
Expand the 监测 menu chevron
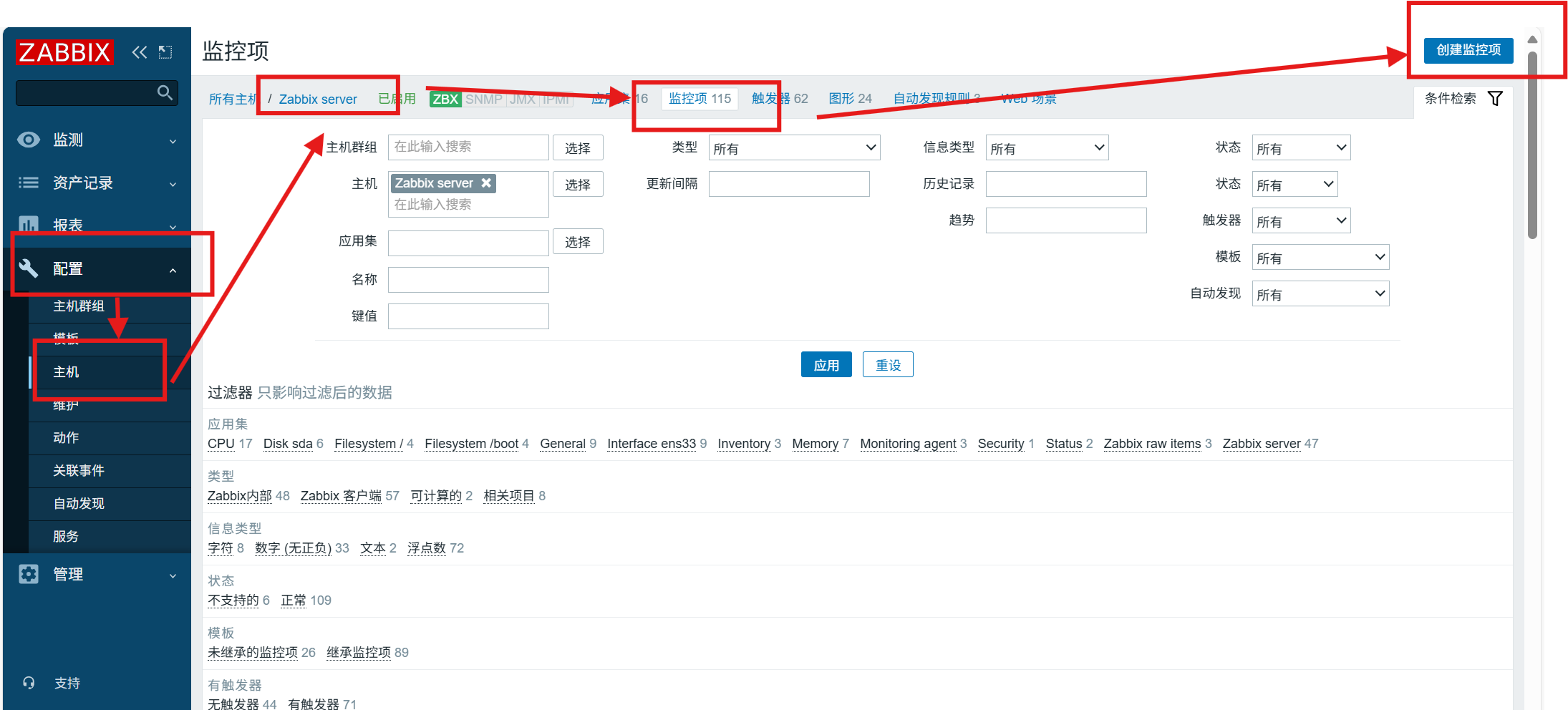pos(173,141)
